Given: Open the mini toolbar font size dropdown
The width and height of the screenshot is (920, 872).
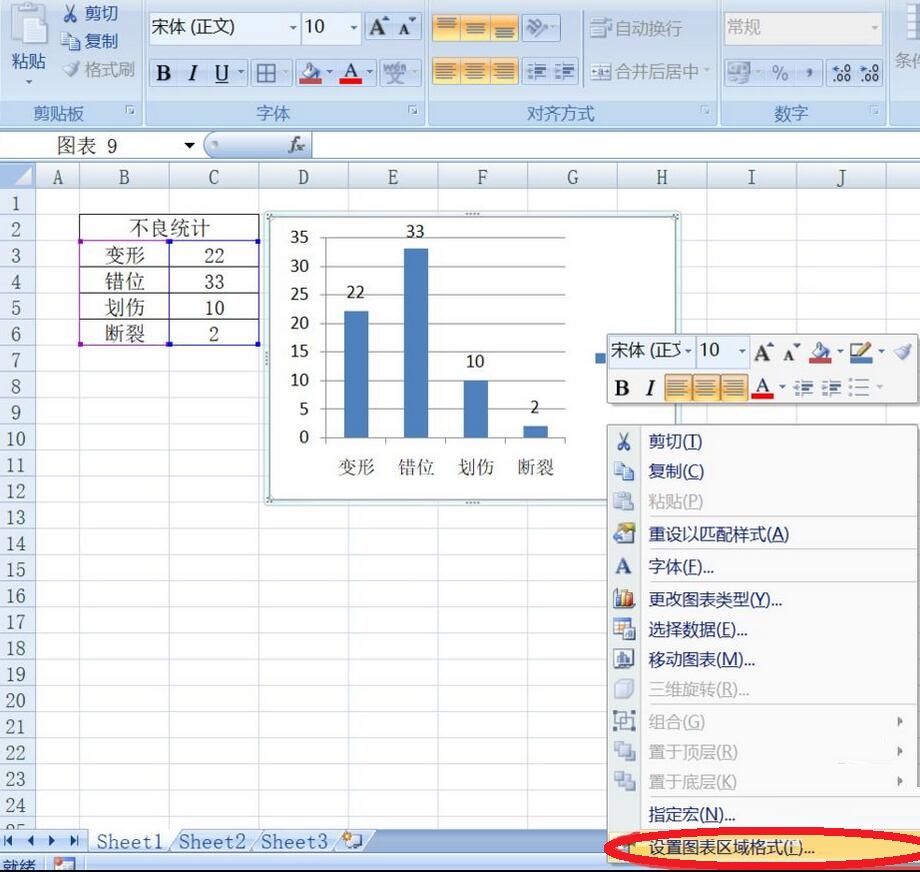Looking at the screenshot, I should 742,351.
